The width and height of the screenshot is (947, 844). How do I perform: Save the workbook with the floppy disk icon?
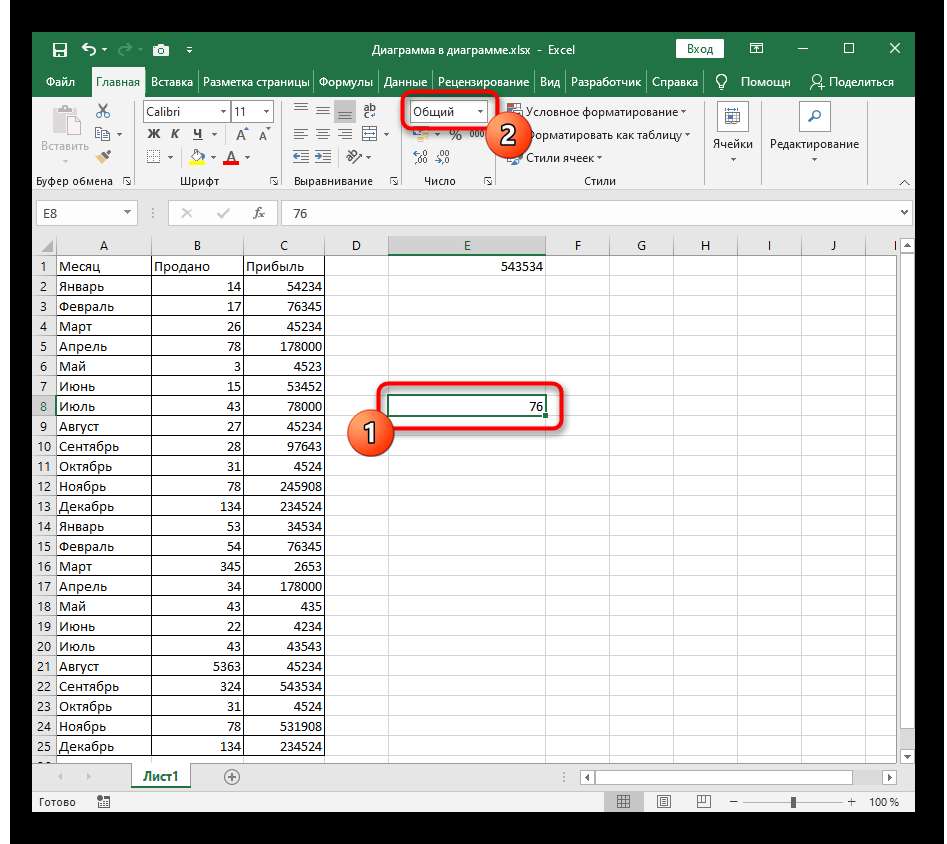[x=60, y=50]
